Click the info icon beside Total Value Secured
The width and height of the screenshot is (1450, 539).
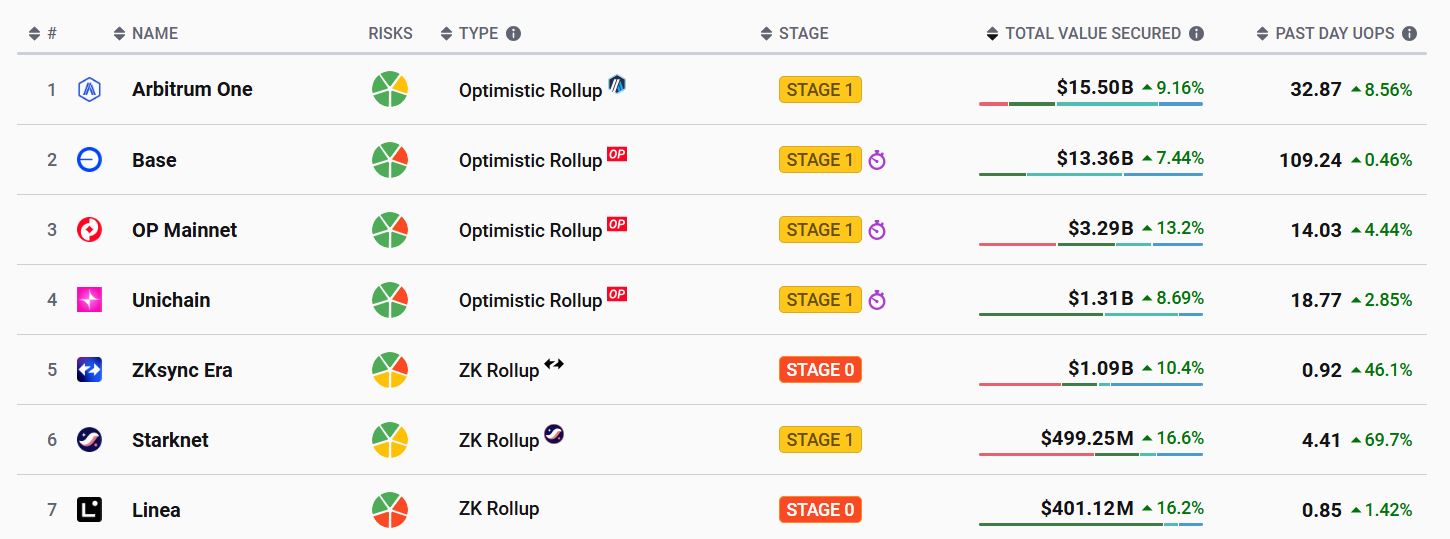click(1197, 33)
